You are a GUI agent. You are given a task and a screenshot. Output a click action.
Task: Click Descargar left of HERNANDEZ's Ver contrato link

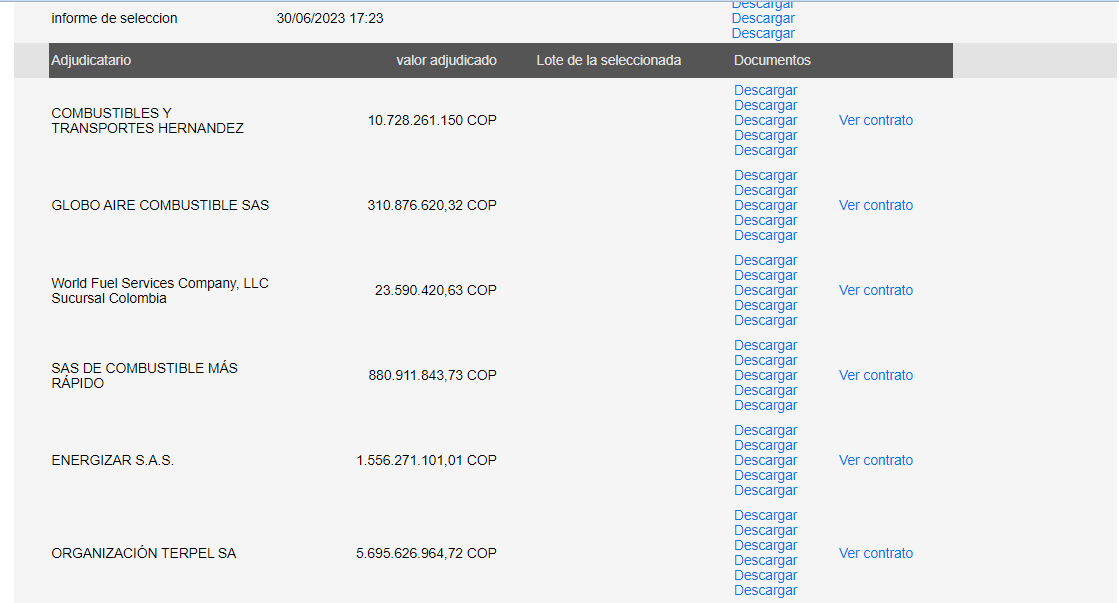pyautogui.click(x=765, y=120)
